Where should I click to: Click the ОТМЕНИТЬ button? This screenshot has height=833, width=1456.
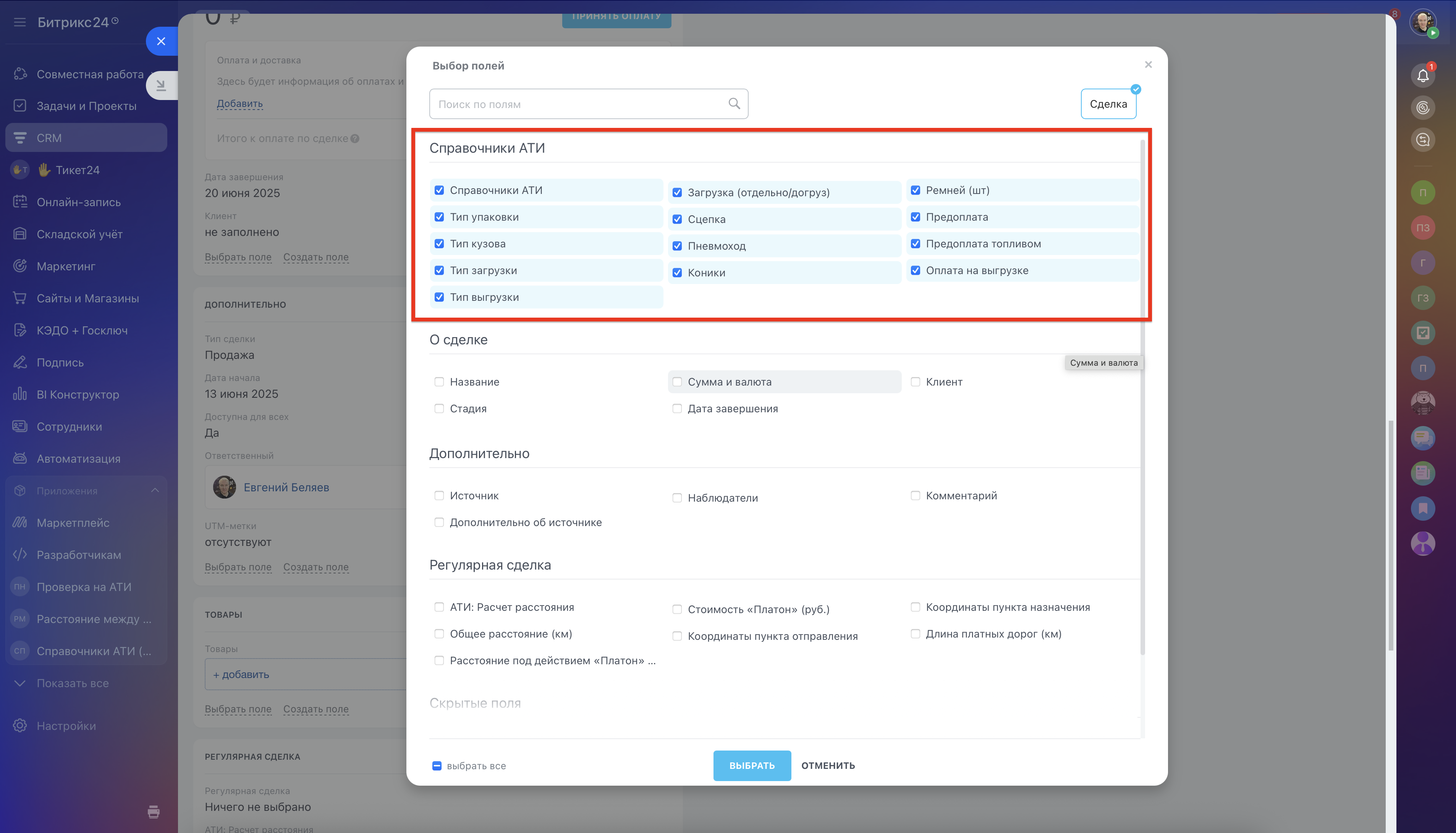(x=828, y=765)
